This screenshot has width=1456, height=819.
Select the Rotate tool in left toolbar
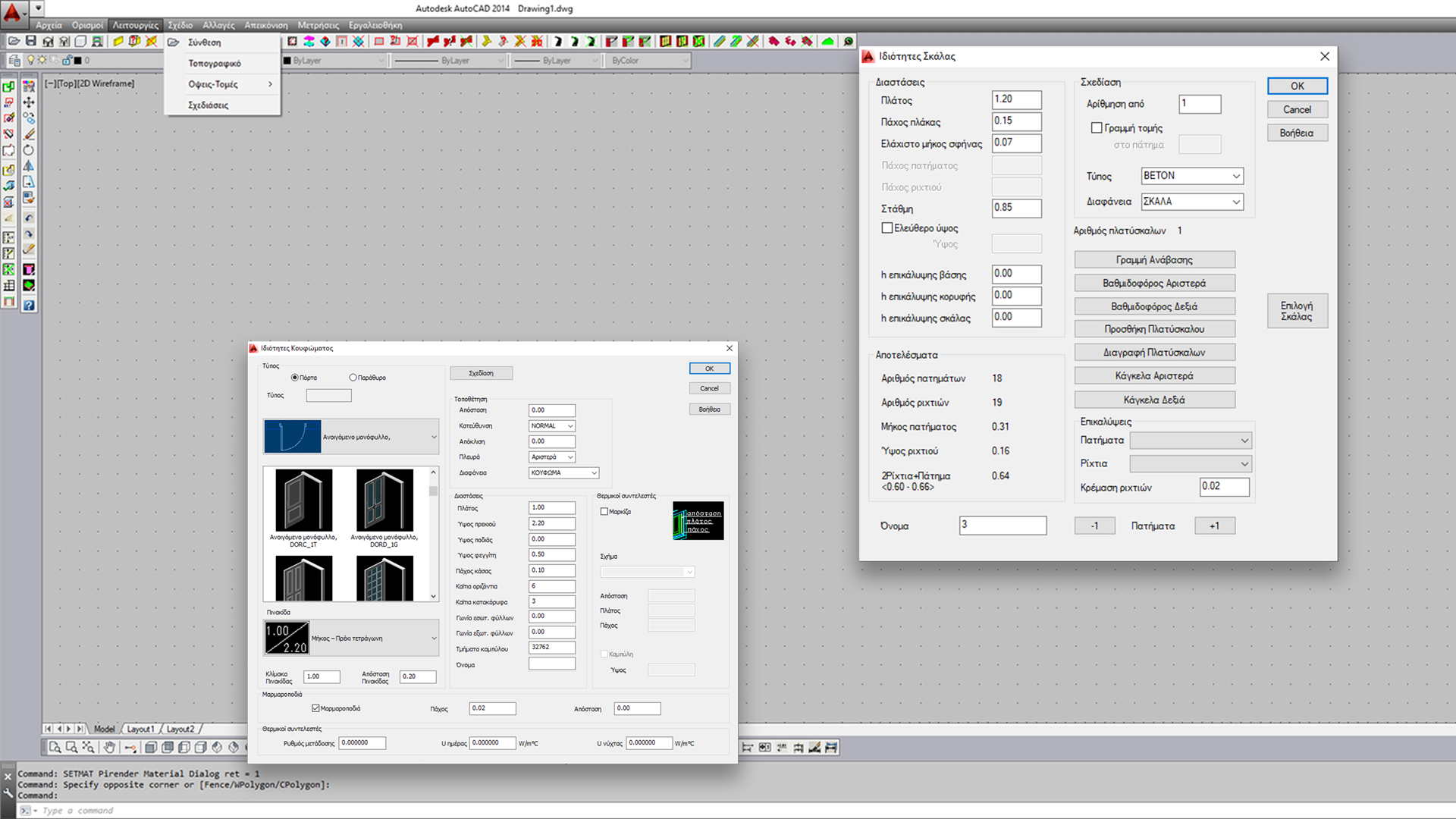click(29, 150)
